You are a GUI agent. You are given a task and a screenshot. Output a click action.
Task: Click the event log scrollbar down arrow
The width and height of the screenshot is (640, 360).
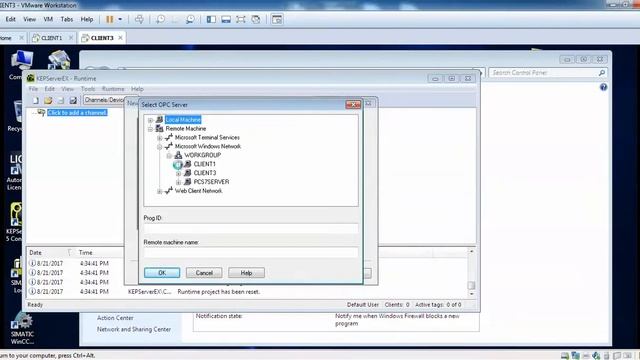tap(471, 294)
